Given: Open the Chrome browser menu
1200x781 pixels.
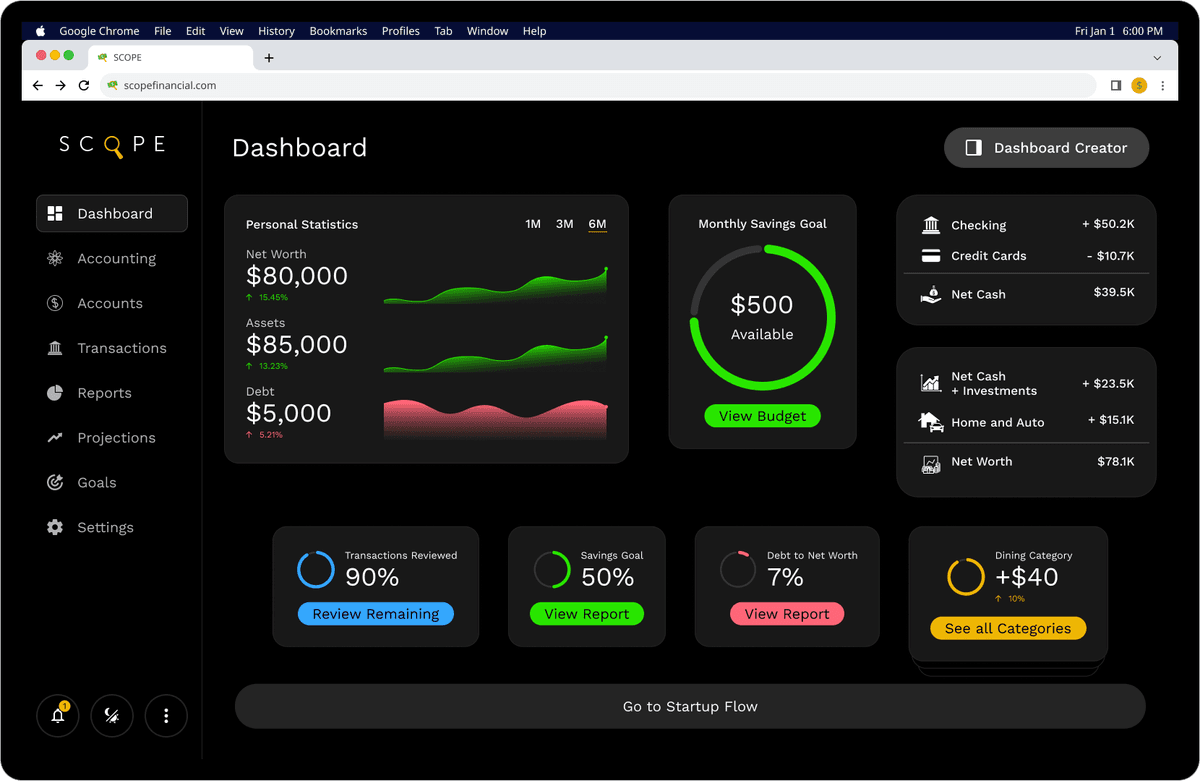Looking at the screenshot, I should (1162, 85).
